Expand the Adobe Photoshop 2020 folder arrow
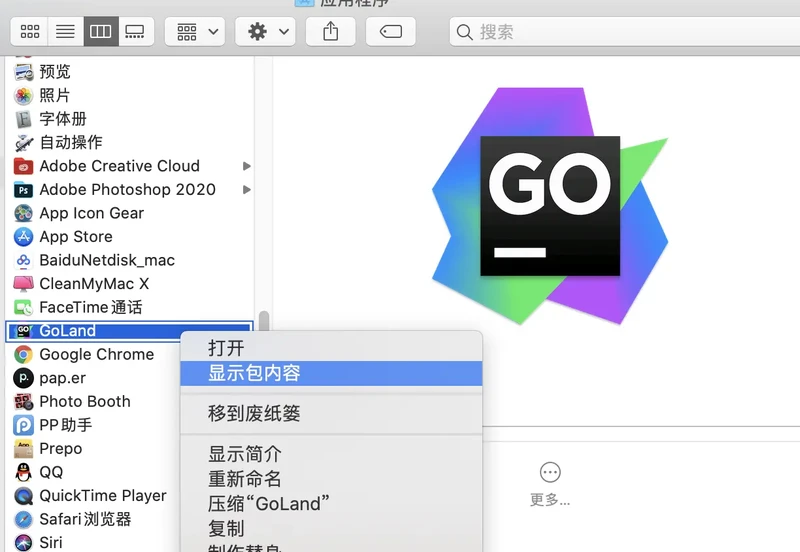Viewport: 800px width, 552px height. coord(247,190)
